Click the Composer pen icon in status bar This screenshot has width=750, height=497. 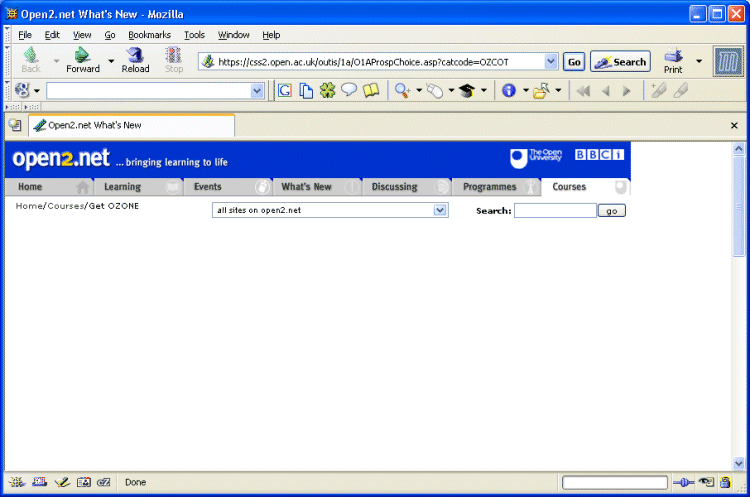point(62,482)
